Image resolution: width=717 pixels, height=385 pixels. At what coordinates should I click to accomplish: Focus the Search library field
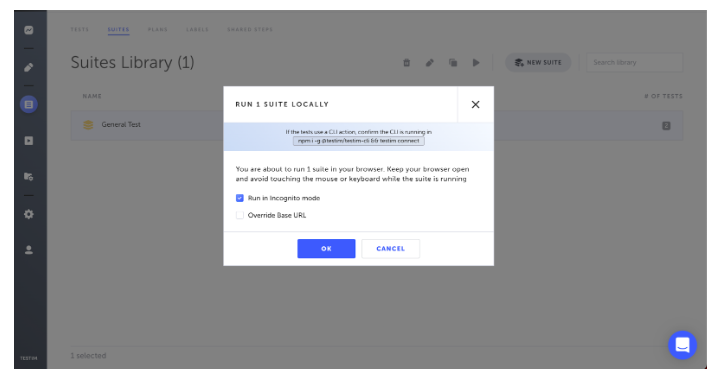635,63
